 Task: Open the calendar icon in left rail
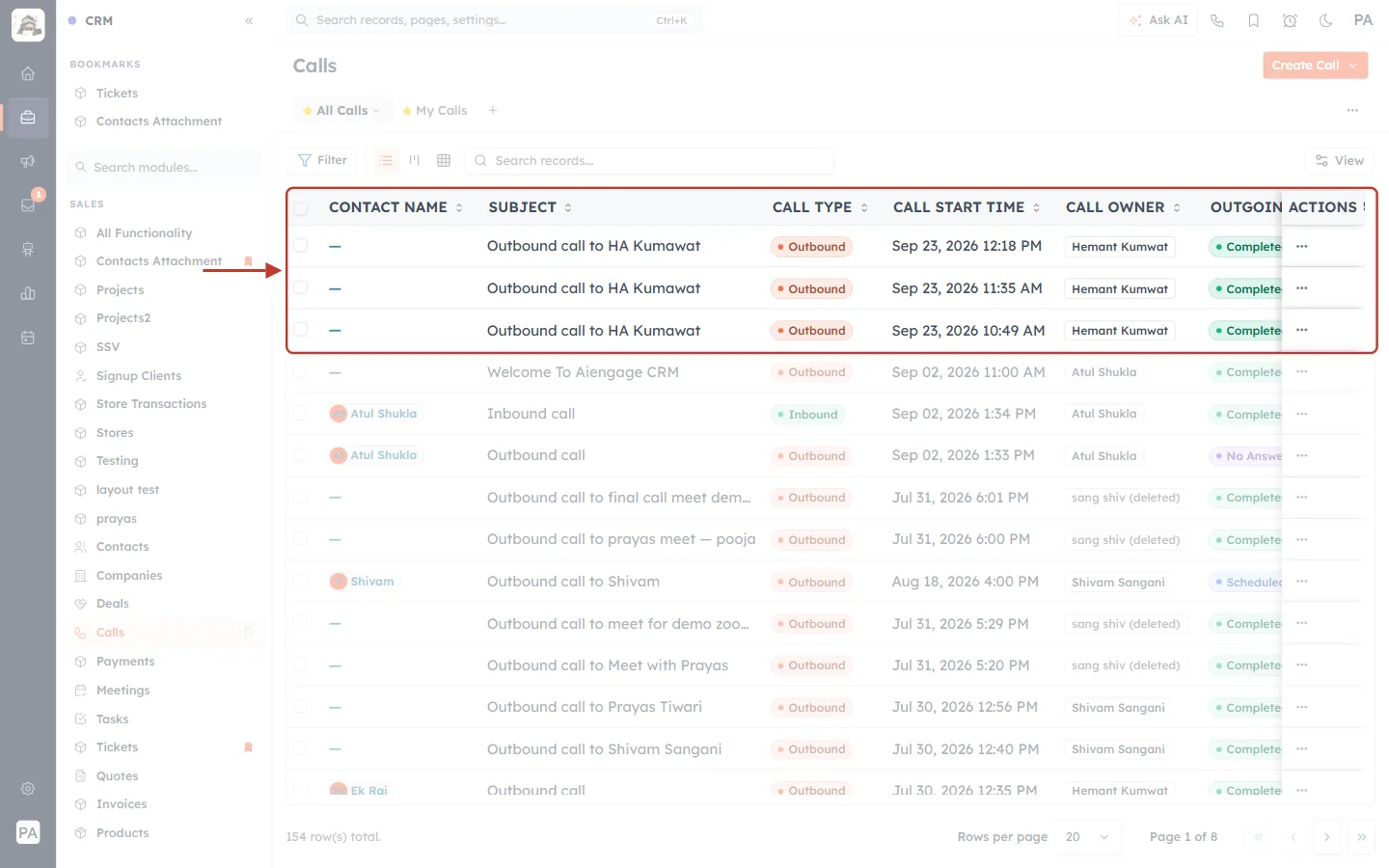tap(28, 338)
